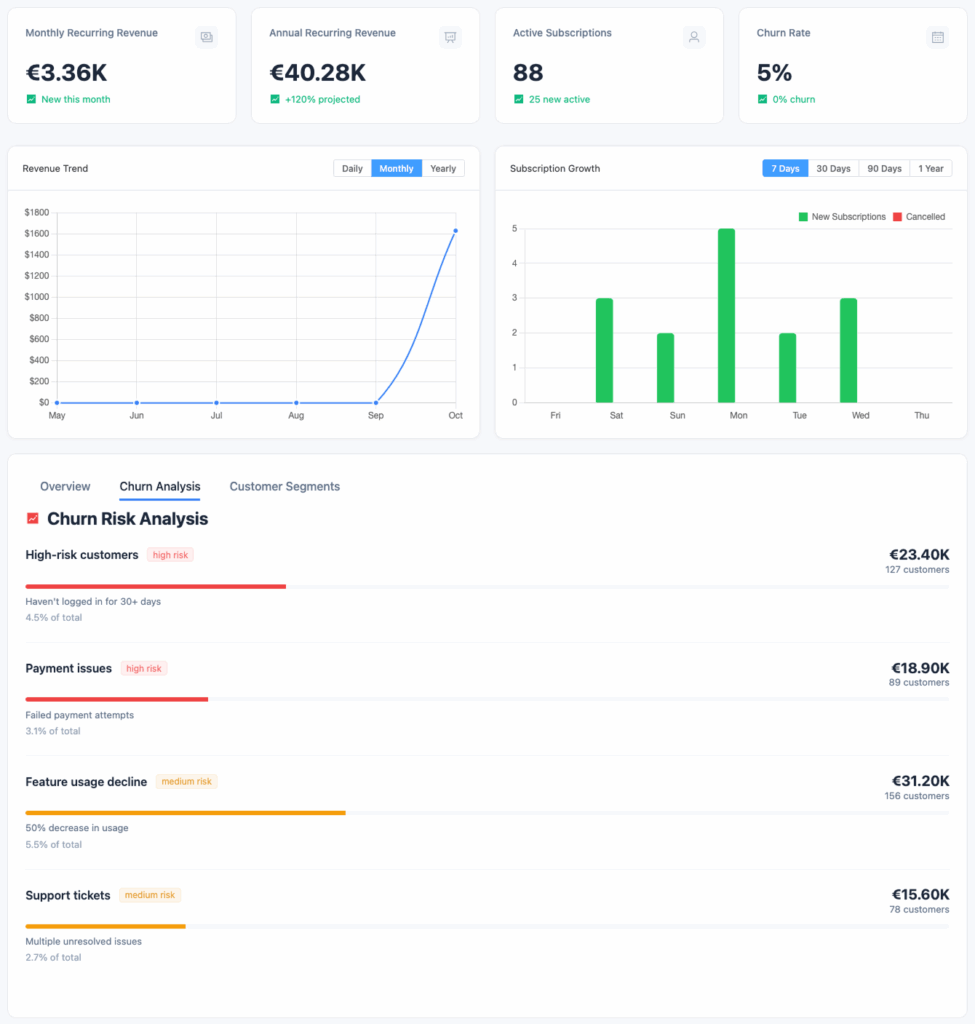Click the Churn Rate calendar icon
The width and height of the screenshot is (975, 1024).
pos(938,37)
